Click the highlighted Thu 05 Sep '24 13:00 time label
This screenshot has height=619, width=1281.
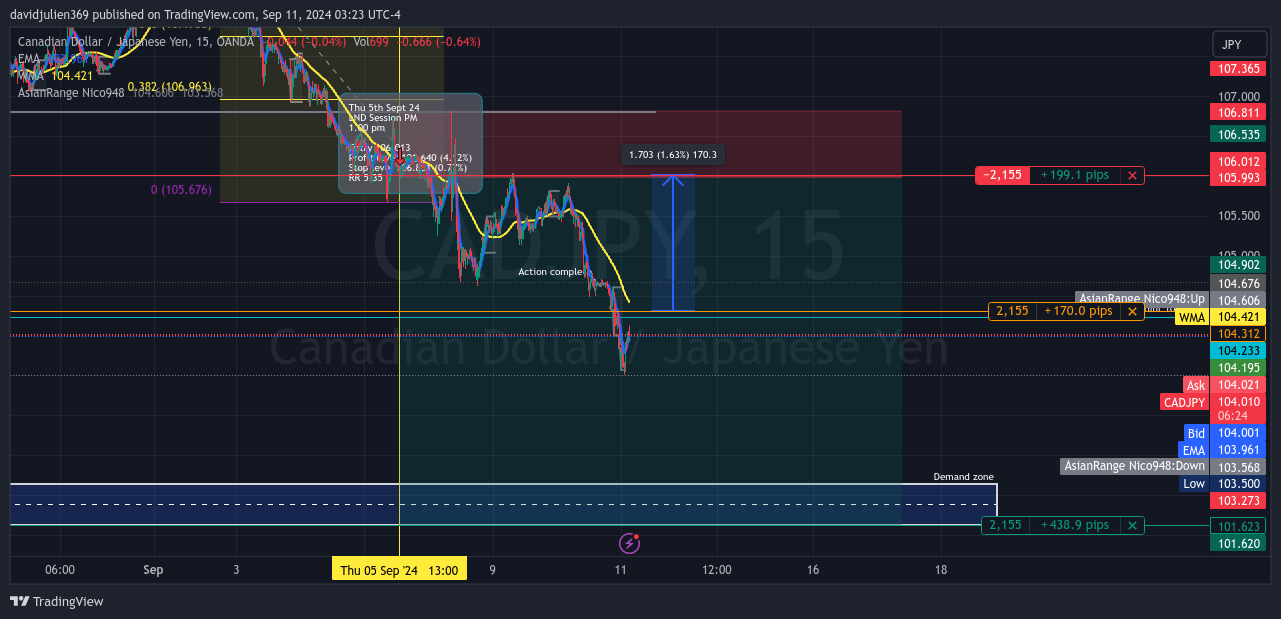coord(399,570)
